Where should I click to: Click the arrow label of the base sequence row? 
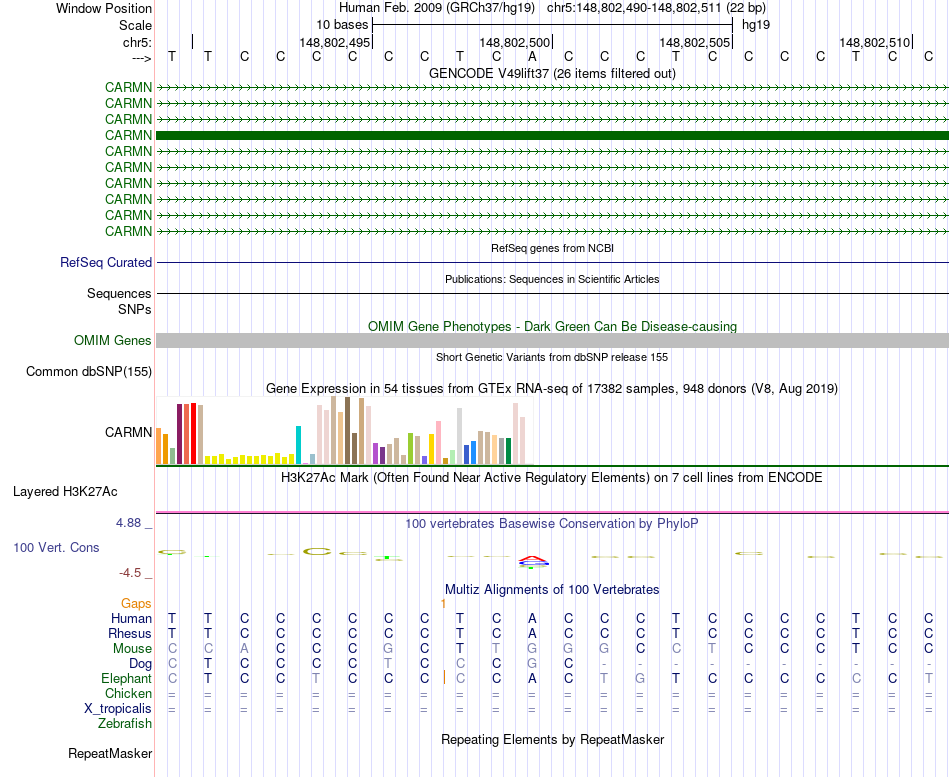coord(142,58)
